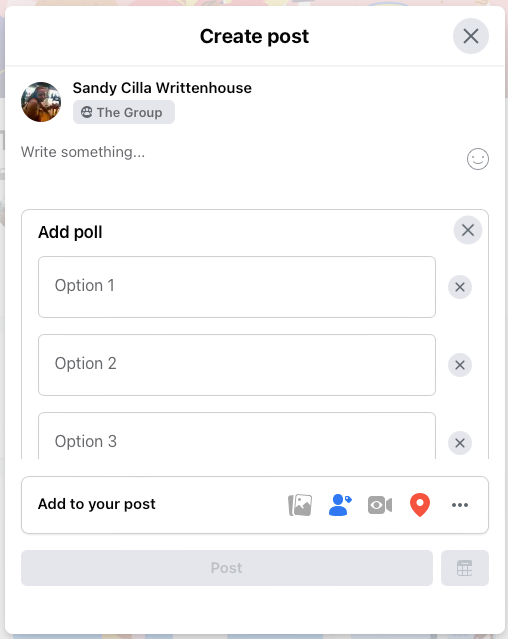Add a photo or video to post
The image size is (508, 639).
tap(300, 505)
